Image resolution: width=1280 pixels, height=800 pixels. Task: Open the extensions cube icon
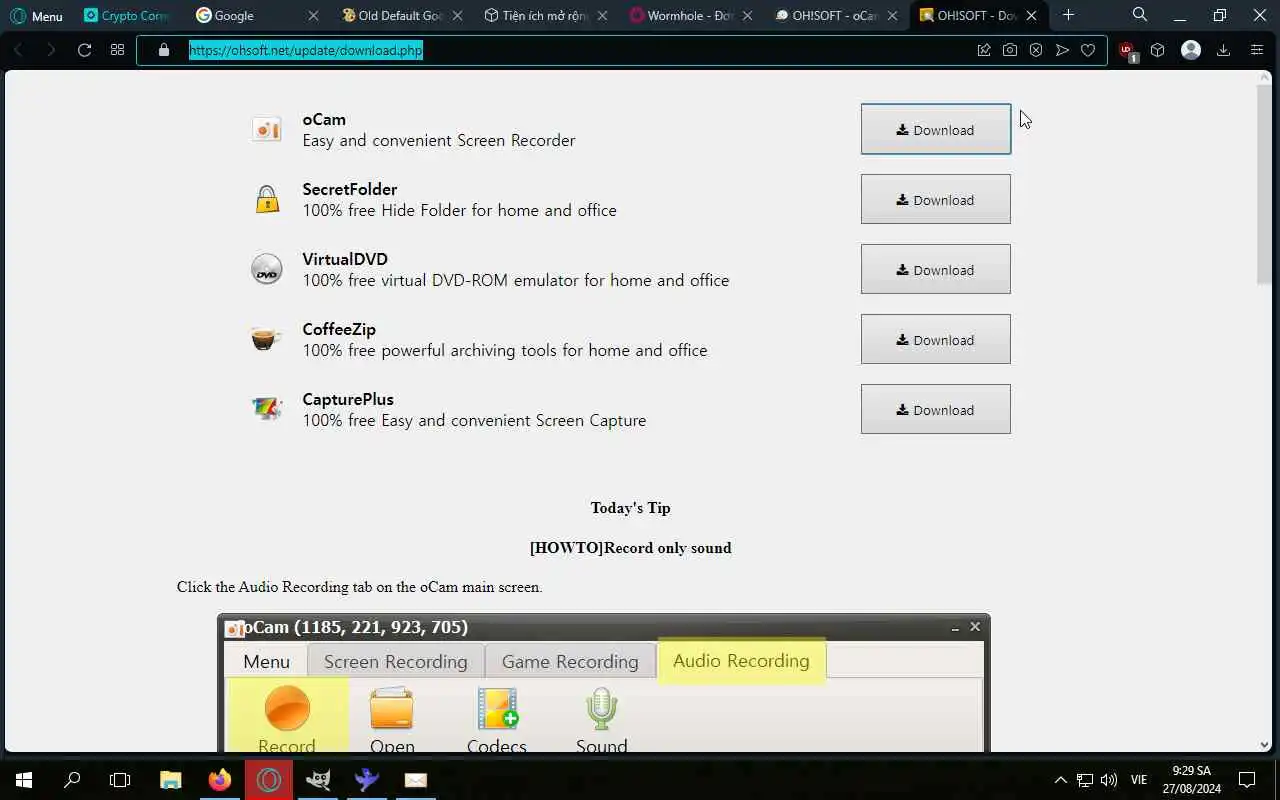click(1157, 50)
